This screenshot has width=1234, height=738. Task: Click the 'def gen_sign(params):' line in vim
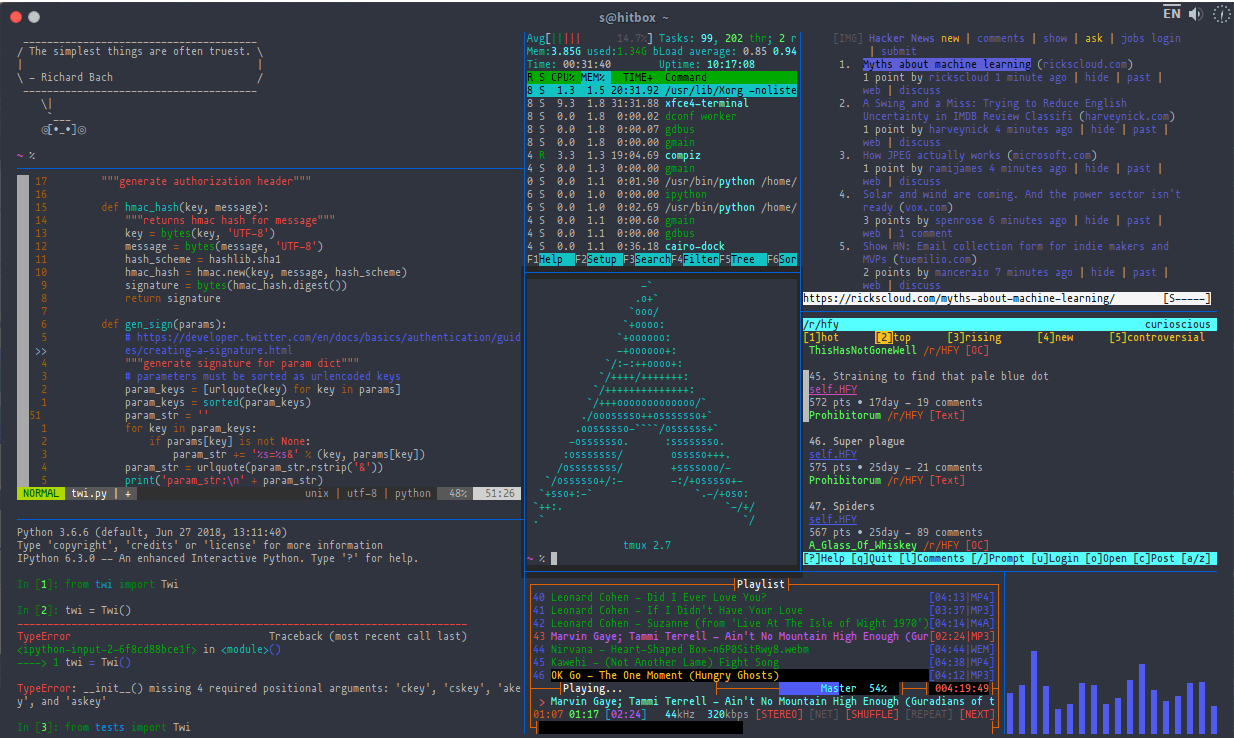(163, 324)
